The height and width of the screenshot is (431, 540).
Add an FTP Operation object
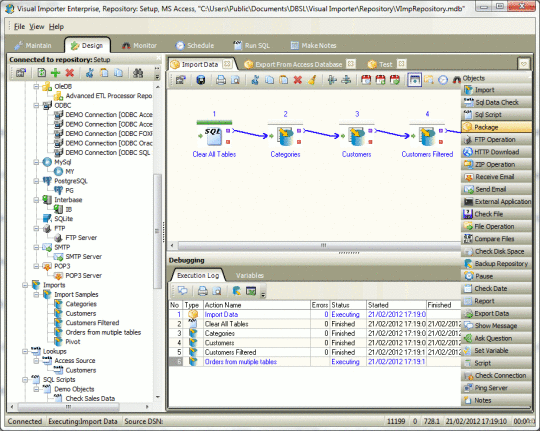(x=496, y=140)
